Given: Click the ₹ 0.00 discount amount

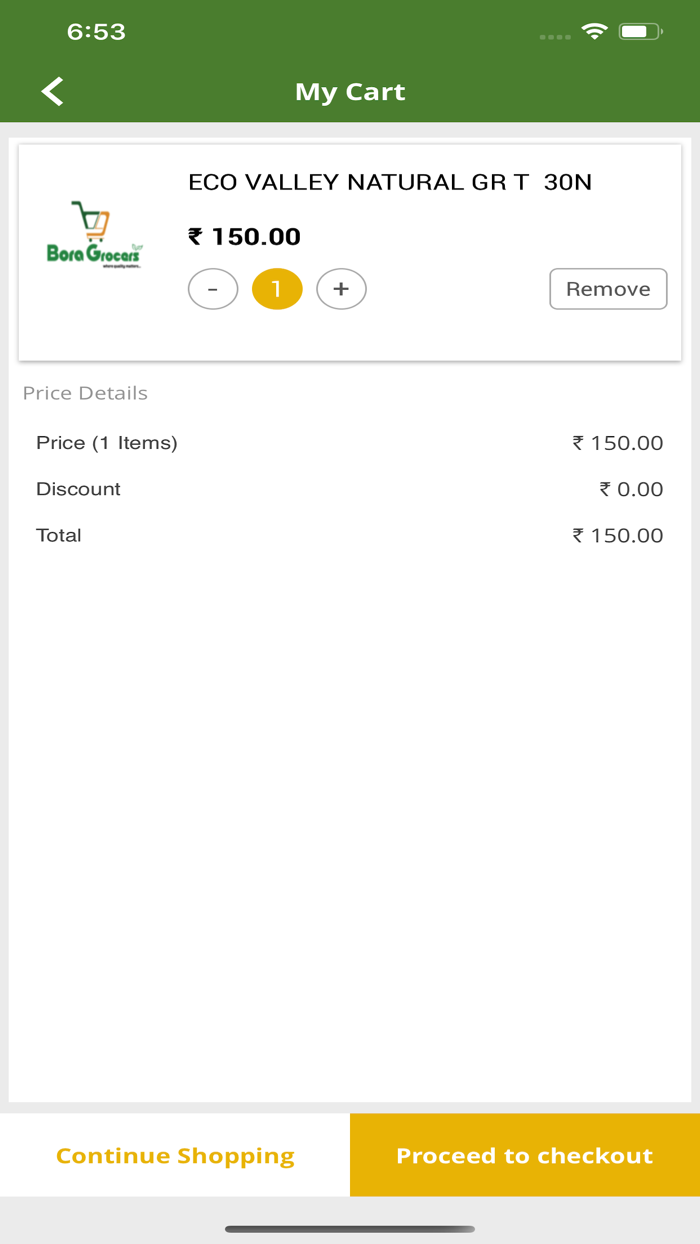Looking at the screenshot, I should point(631,489).
